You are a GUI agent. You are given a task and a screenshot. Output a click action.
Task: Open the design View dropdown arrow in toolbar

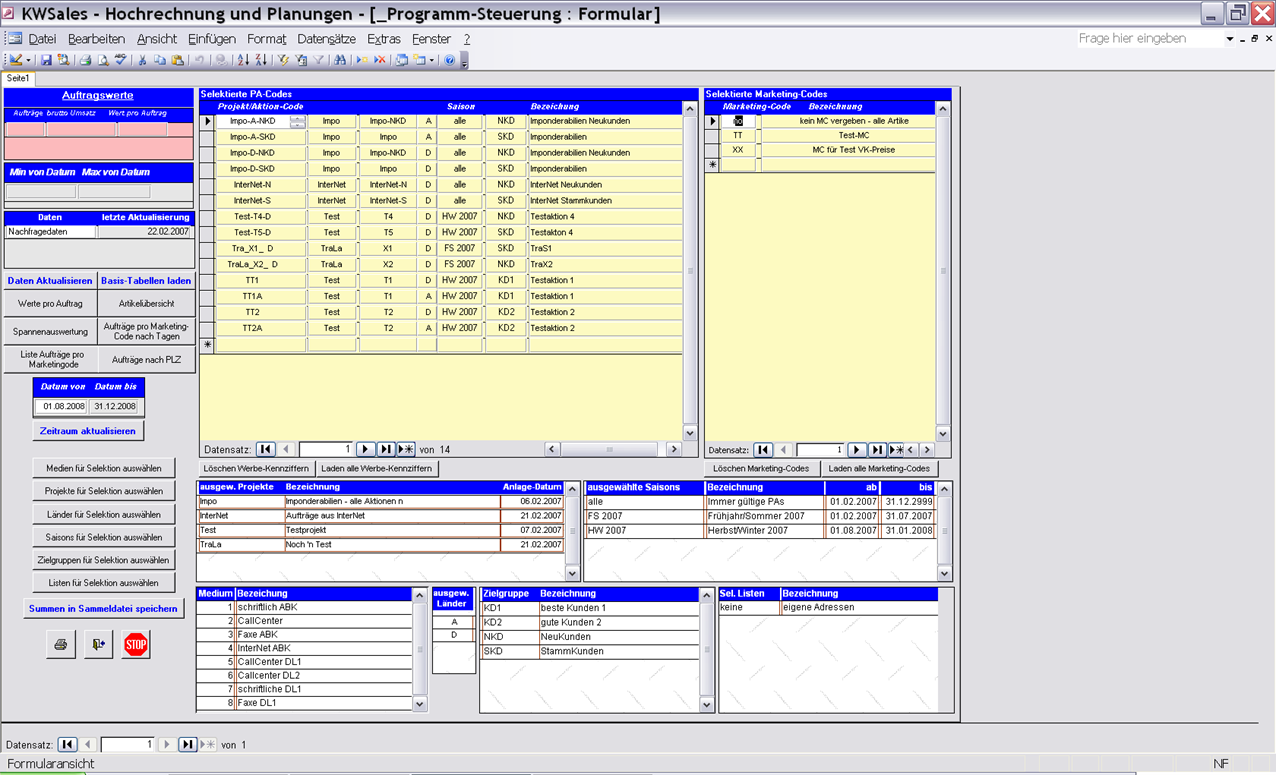click(29, 60)
